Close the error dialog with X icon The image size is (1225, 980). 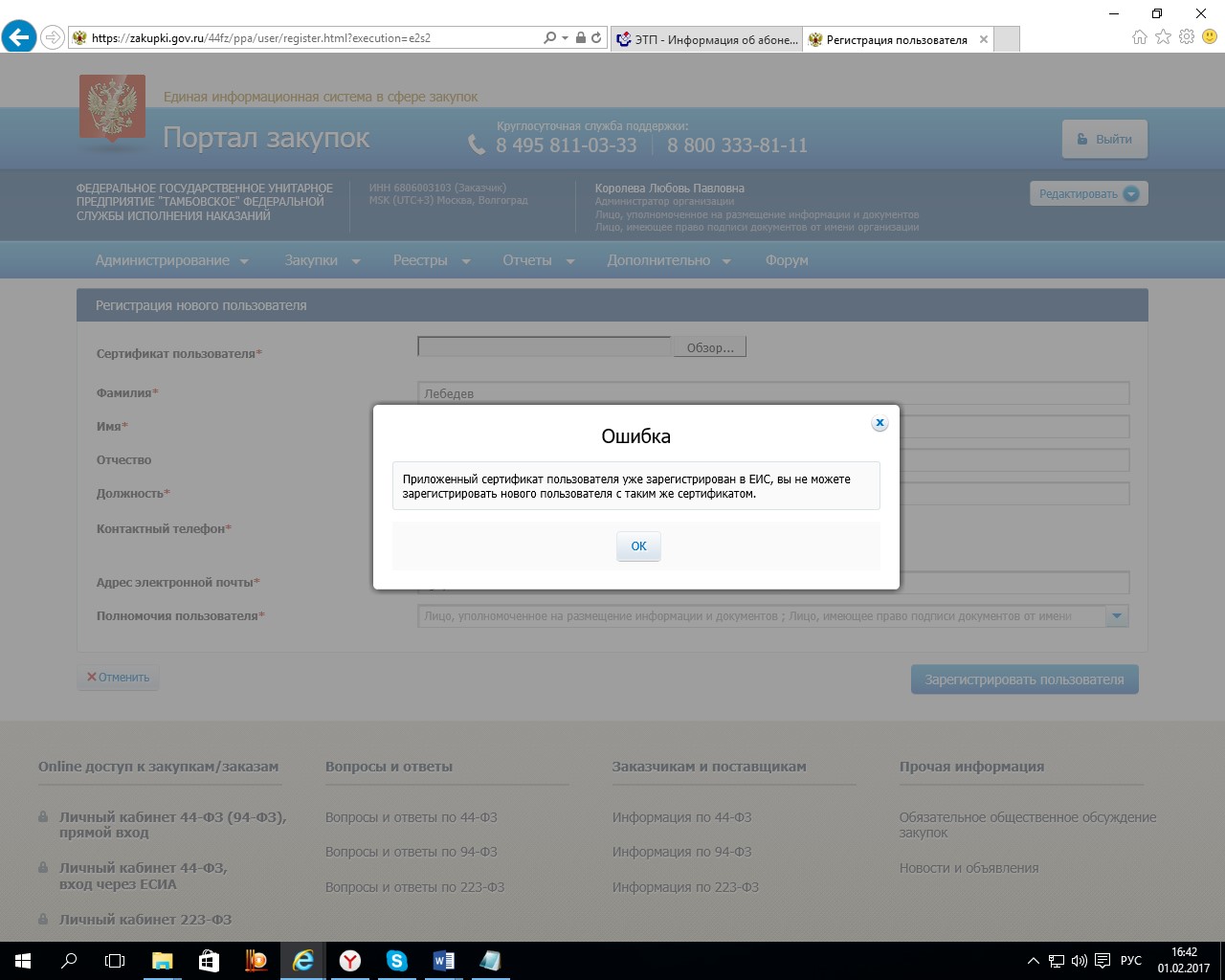tap(880, 423)
